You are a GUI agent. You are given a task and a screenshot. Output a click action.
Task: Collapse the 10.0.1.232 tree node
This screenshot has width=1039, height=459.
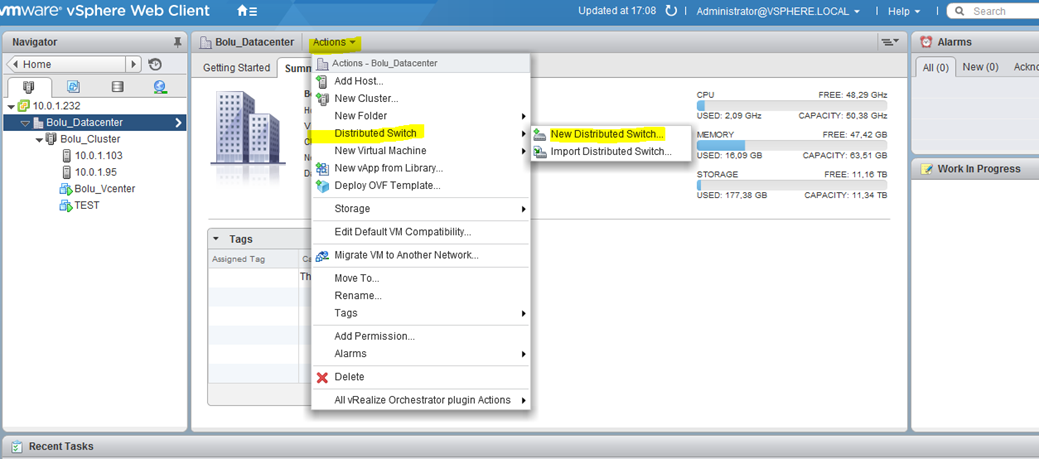pos(11,107)
